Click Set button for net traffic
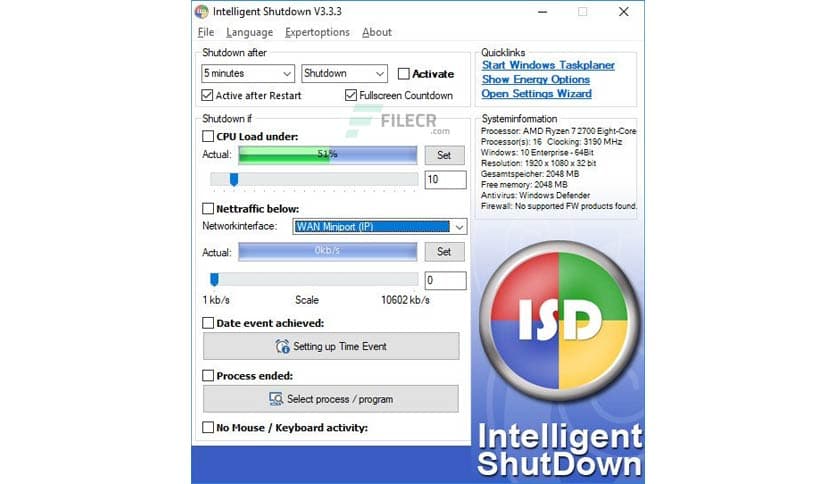The width and height of the screenshot is (836, 484). (x=444, y=252)
